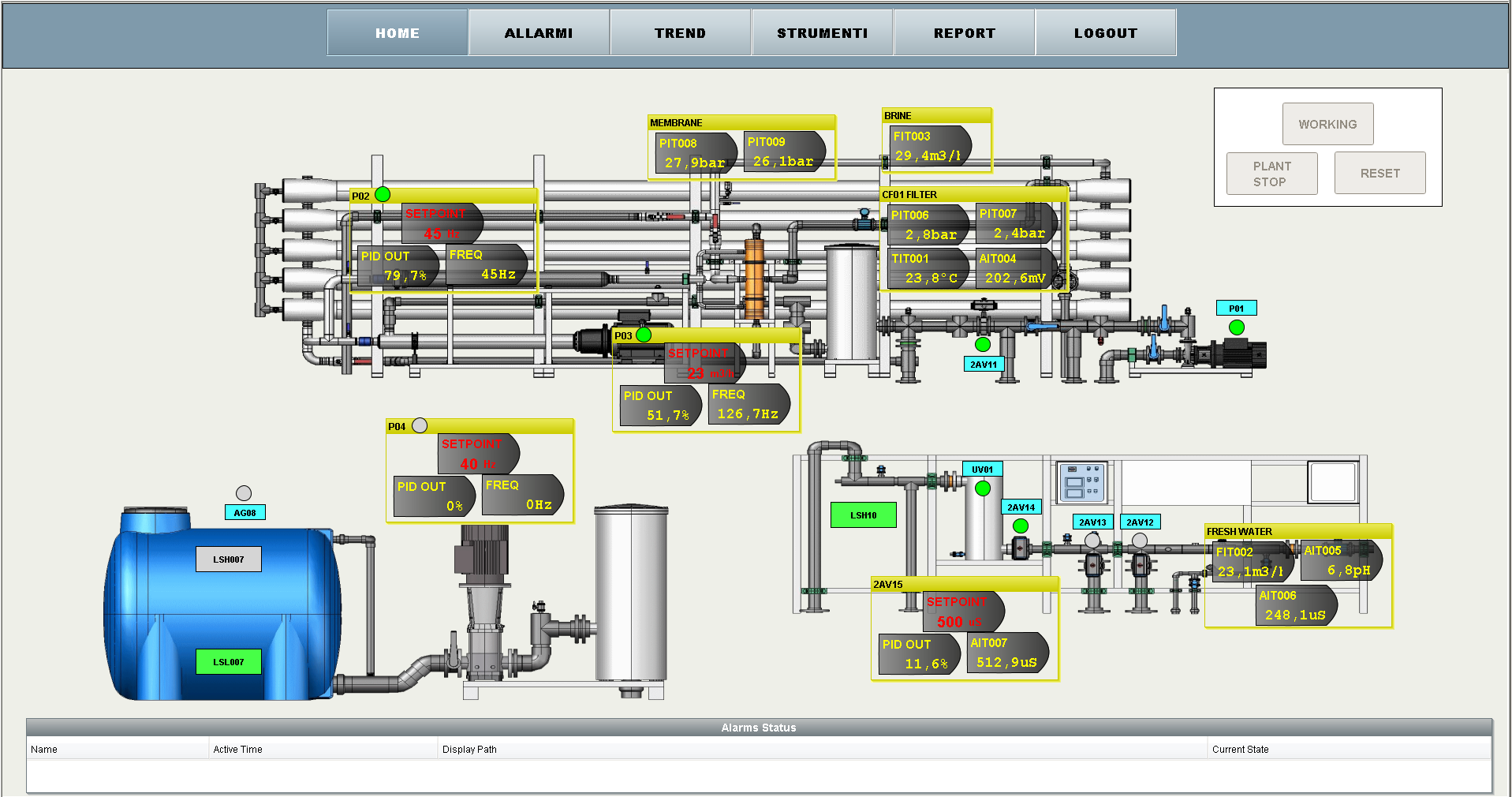Screen dimensions: 1512x797
Task: Click the RESET button
Action: pos(1379,173)
